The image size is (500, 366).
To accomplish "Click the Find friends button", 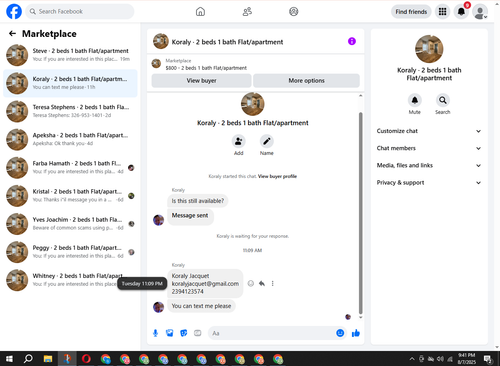I will pos(411,12).
